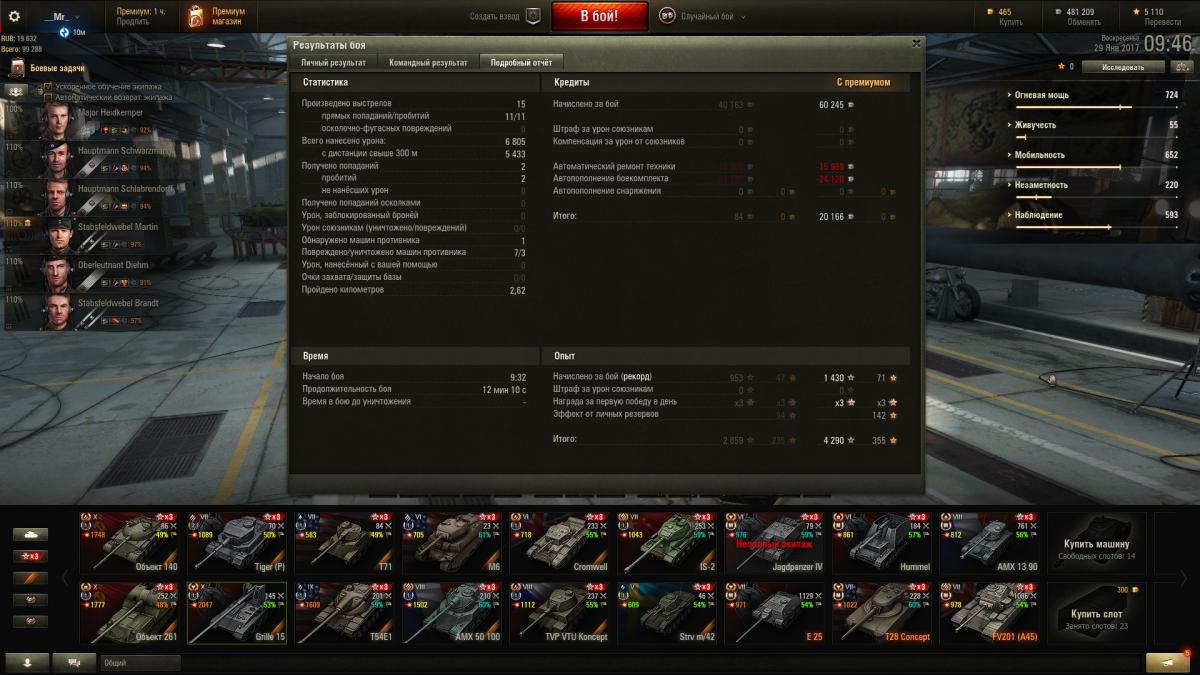Select Hummel artillery
Viewport: 1200px width, 675px height.
click(x=881, y=542)
